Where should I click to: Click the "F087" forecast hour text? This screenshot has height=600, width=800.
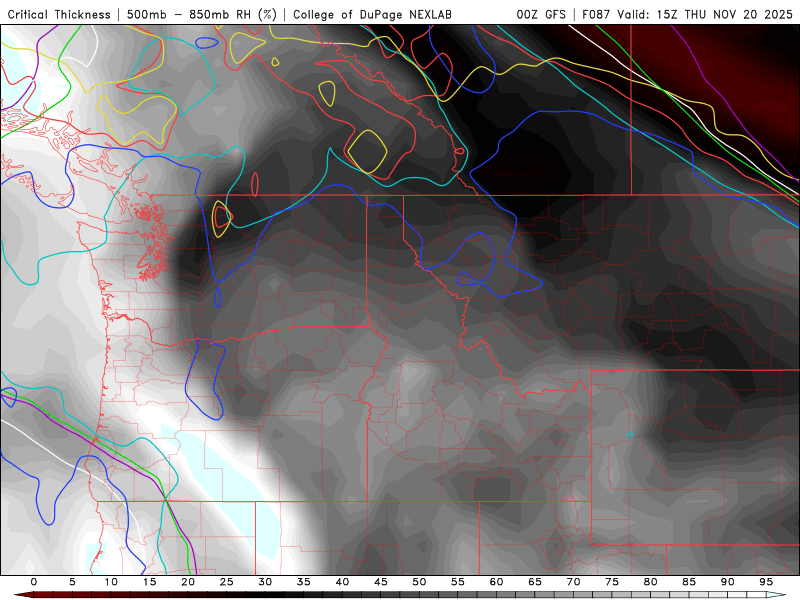[x=596, y=15]
